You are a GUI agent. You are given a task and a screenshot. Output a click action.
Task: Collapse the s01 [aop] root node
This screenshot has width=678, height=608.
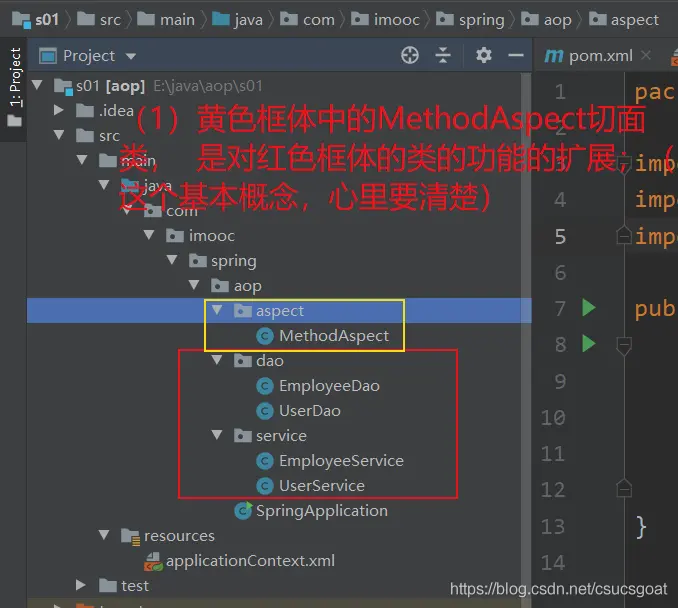38,85
